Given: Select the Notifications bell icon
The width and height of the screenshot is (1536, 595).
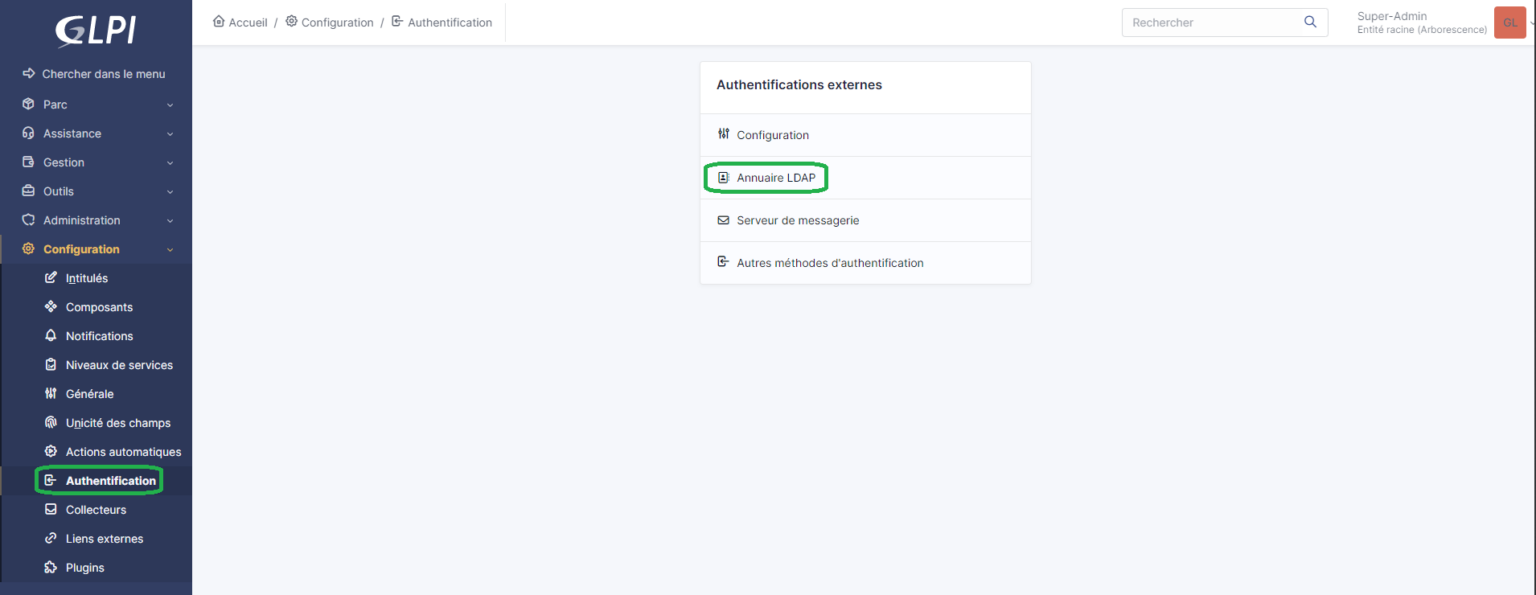Looking at the screenshot, I should point(51,335).
